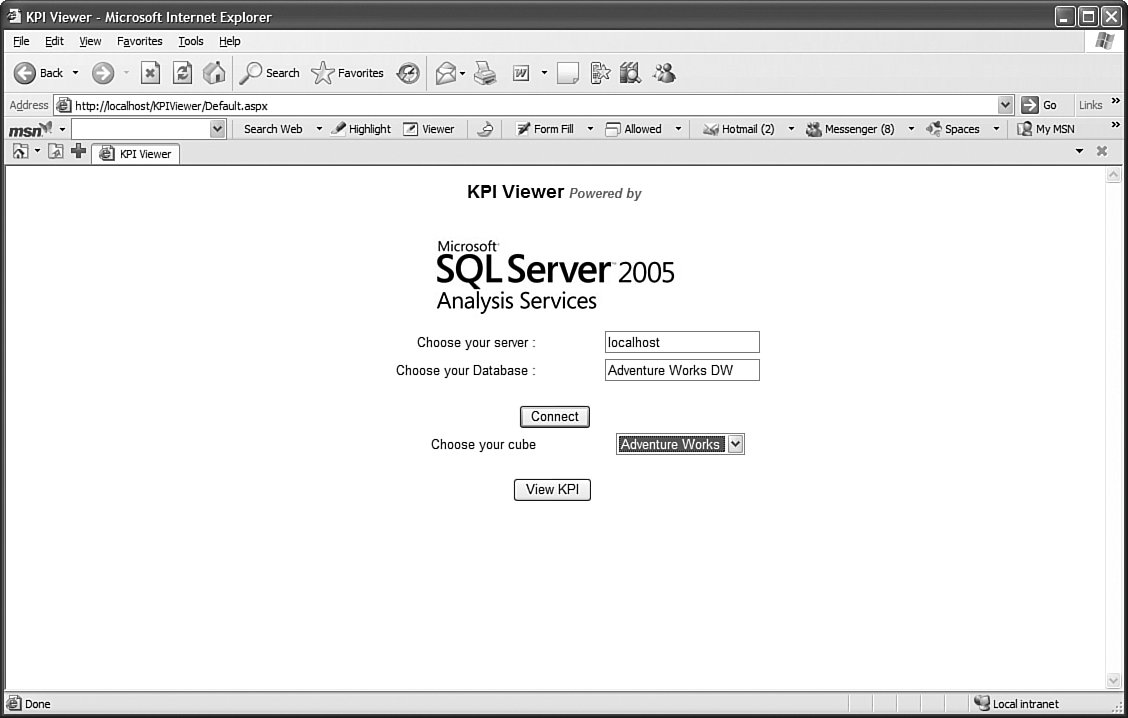Screen dimensions: 1128x718
Task: Open the Favorites star panel
Action: 347,73
